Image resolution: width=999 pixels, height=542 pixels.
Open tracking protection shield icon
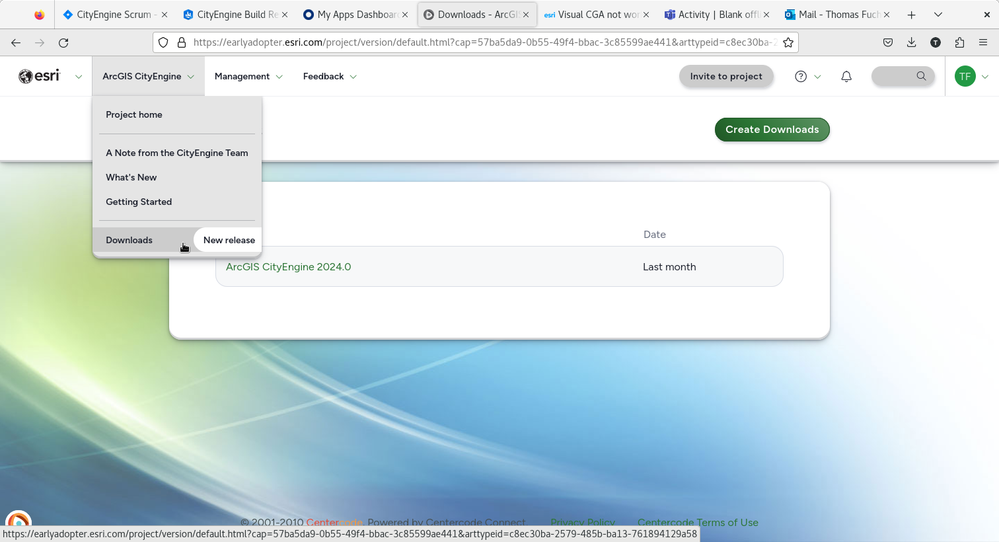[x=163, y=43]
